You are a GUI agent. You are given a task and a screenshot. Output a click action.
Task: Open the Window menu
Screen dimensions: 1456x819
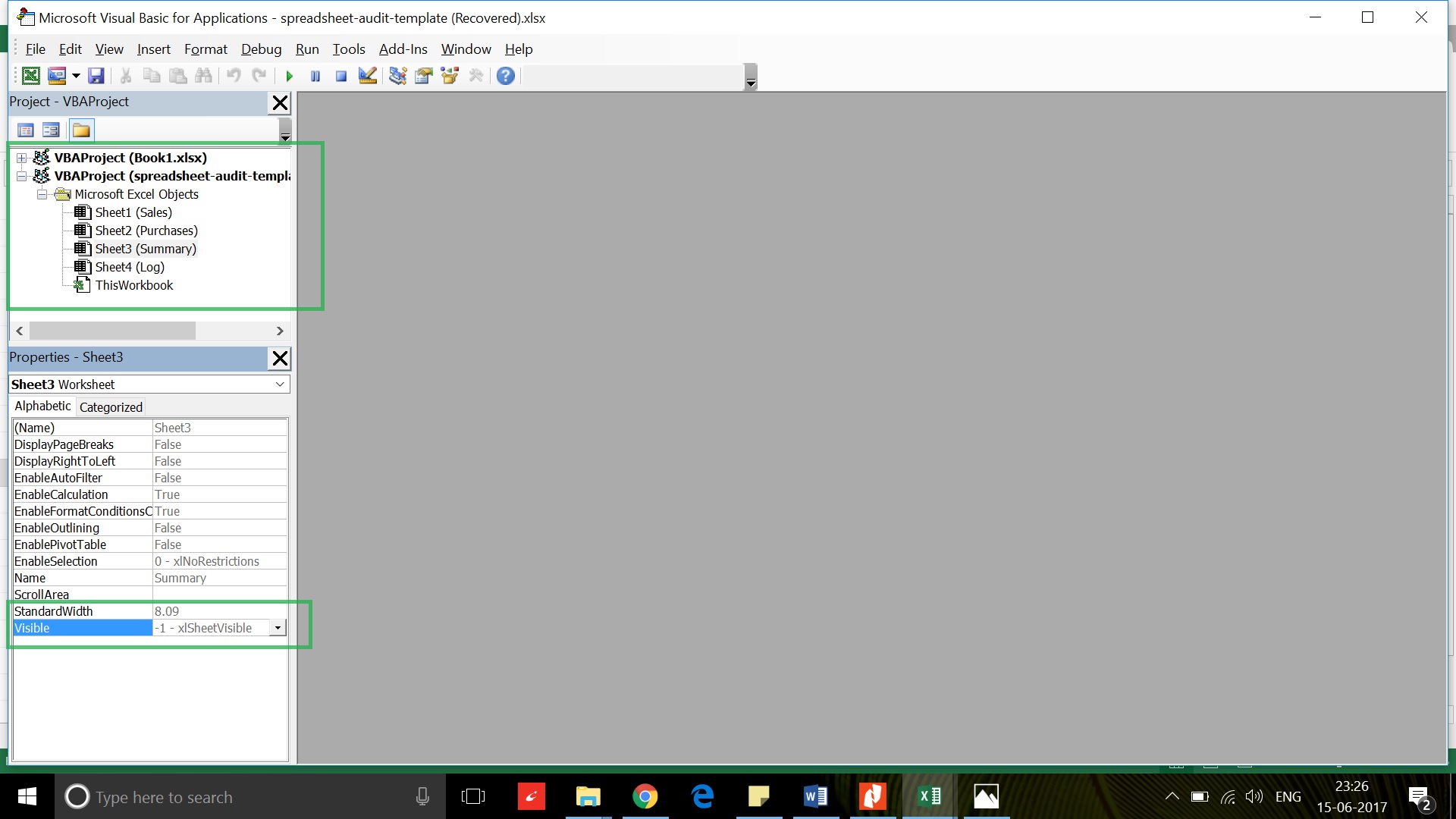(x=466, y=49)
